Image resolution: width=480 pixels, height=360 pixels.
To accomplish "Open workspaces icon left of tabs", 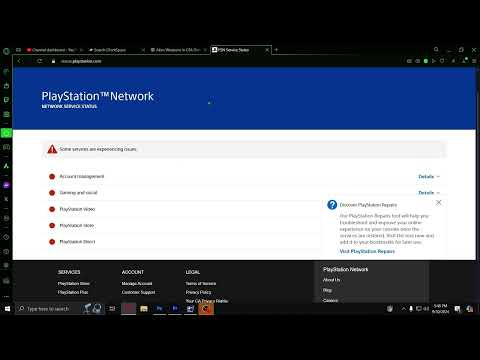I will coord(18,50).
